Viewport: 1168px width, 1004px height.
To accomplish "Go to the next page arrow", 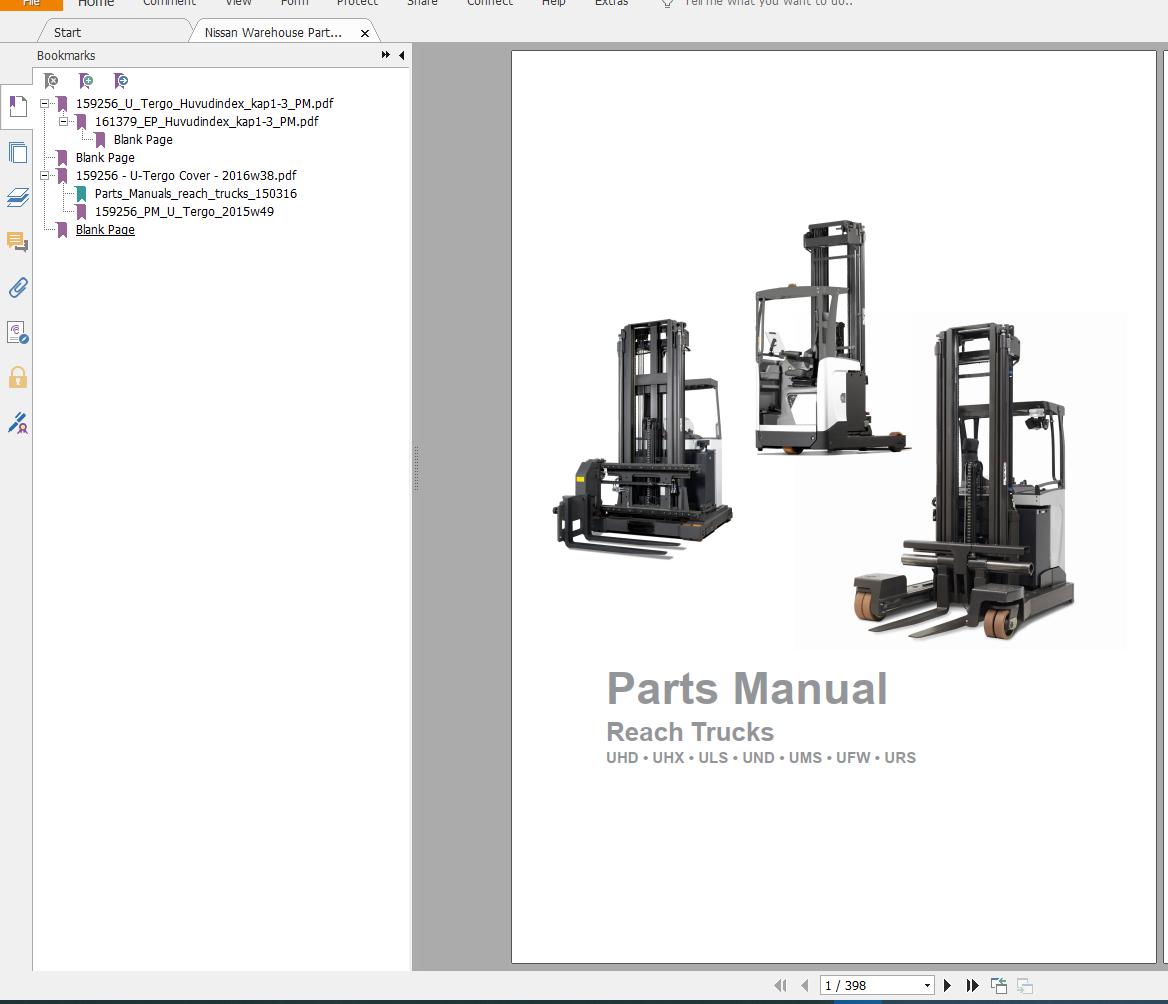I will (x=947, y=986).
